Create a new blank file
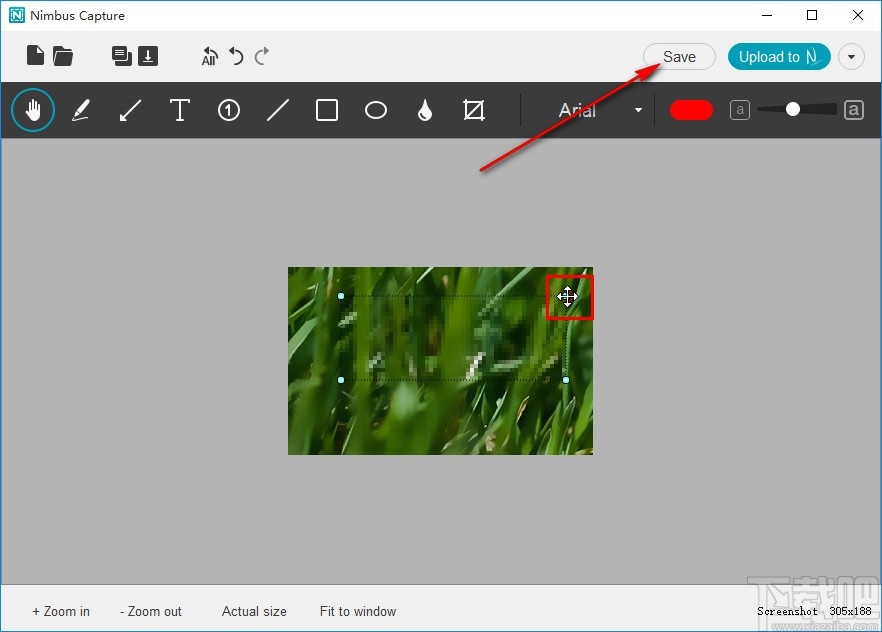Viewport: 882px width, 632px height. tap(35, 56)
